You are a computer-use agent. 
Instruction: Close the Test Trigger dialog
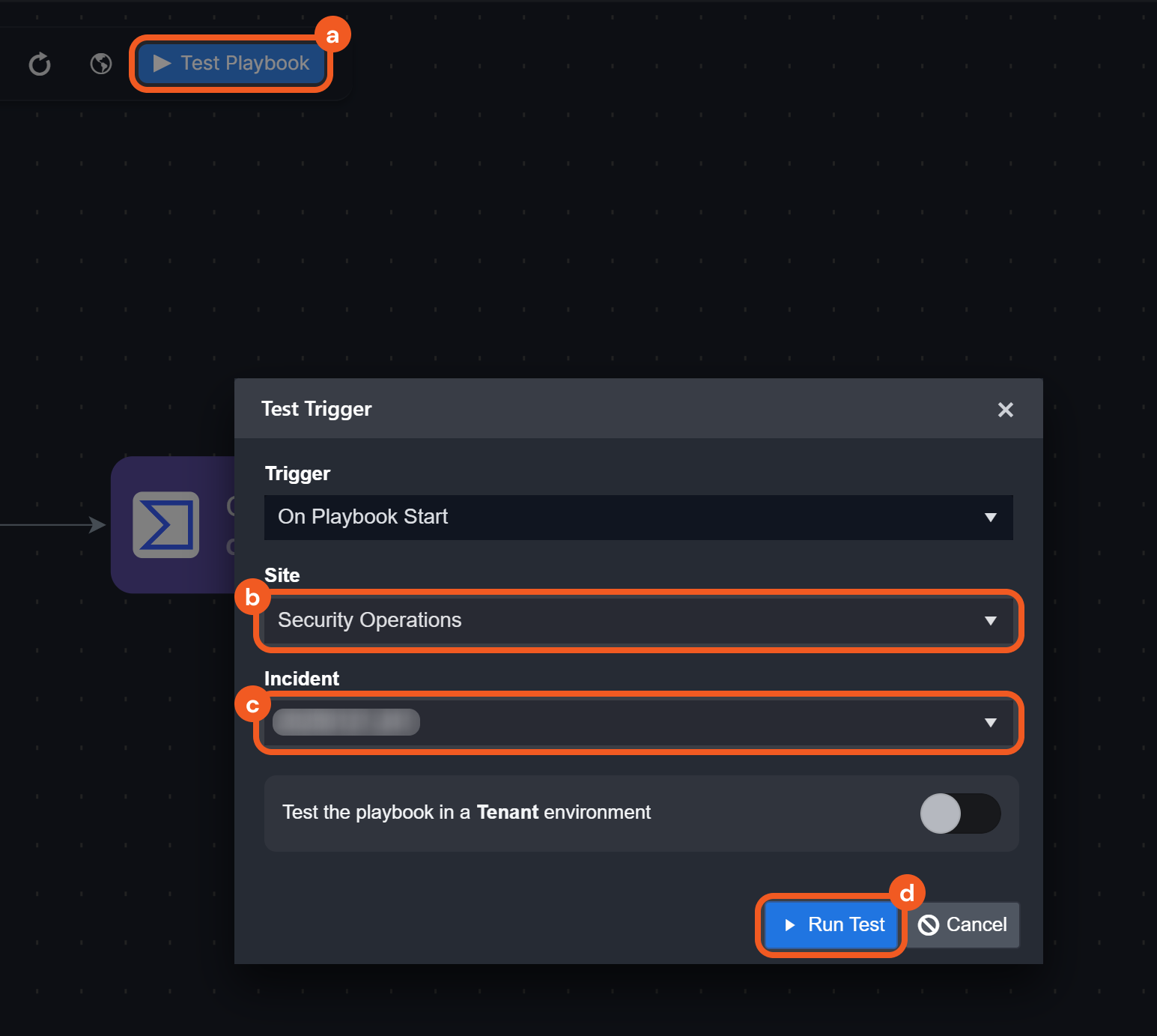coord(1005,410)
